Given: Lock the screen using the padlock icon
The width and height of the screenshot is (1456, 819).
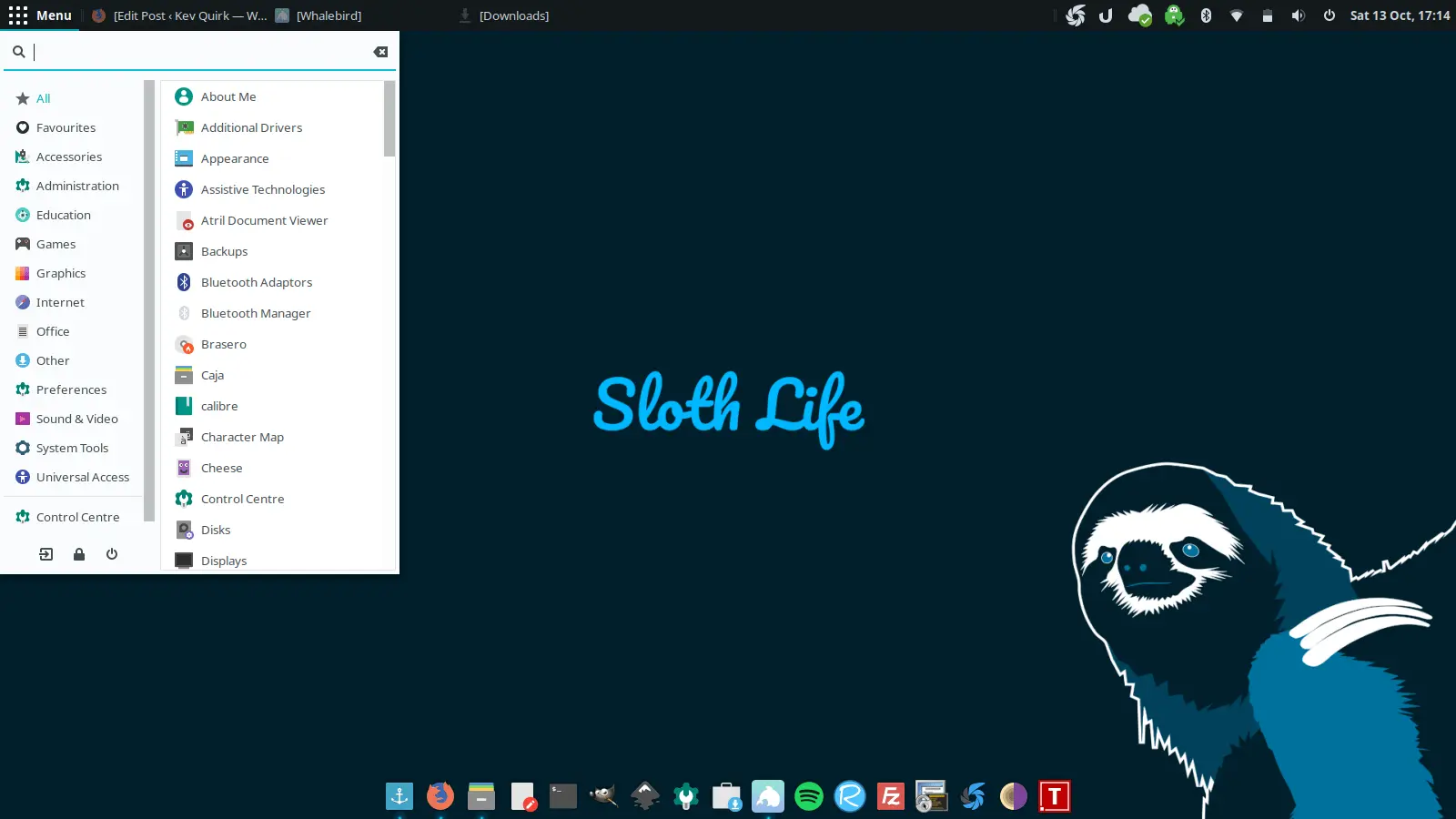Looking at the screenshot, I should [x=79, y=553].
